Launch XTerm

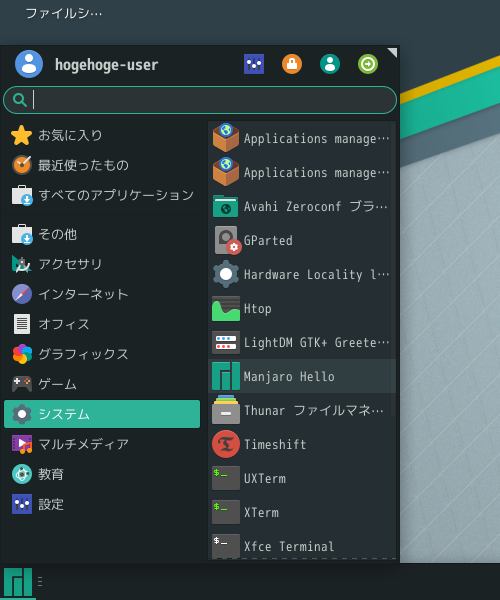coord(302,512)
